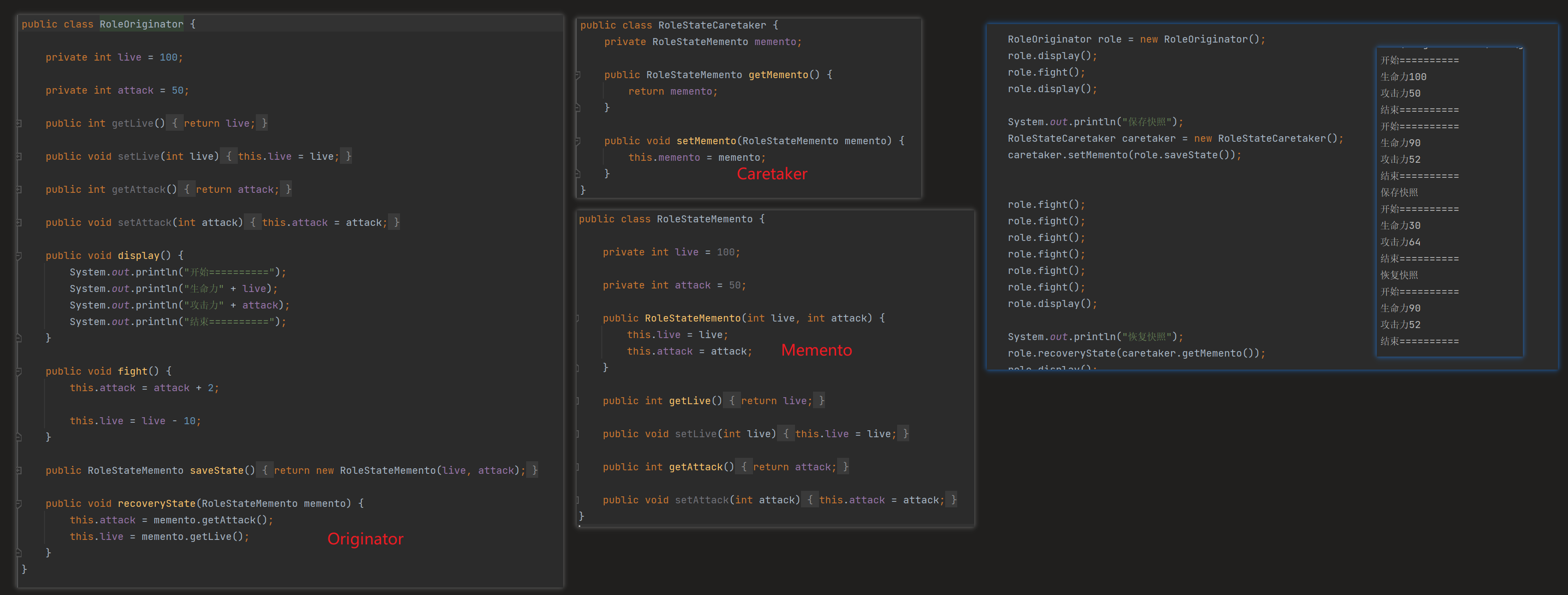Click the println line printing "攻击力" + attack
1568x595 pixels.
[180, 305]
